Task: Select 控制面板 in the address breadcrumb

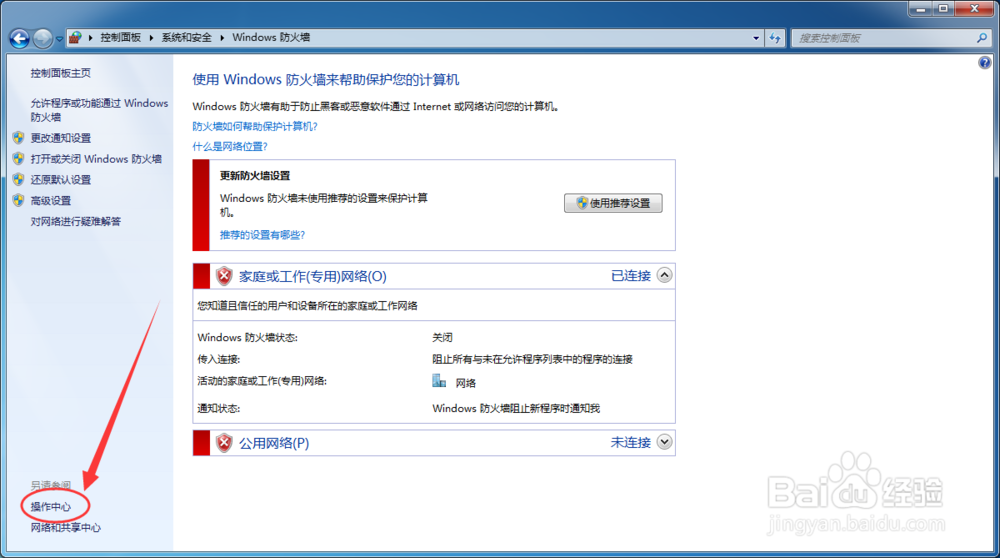Action: (121, 38)
